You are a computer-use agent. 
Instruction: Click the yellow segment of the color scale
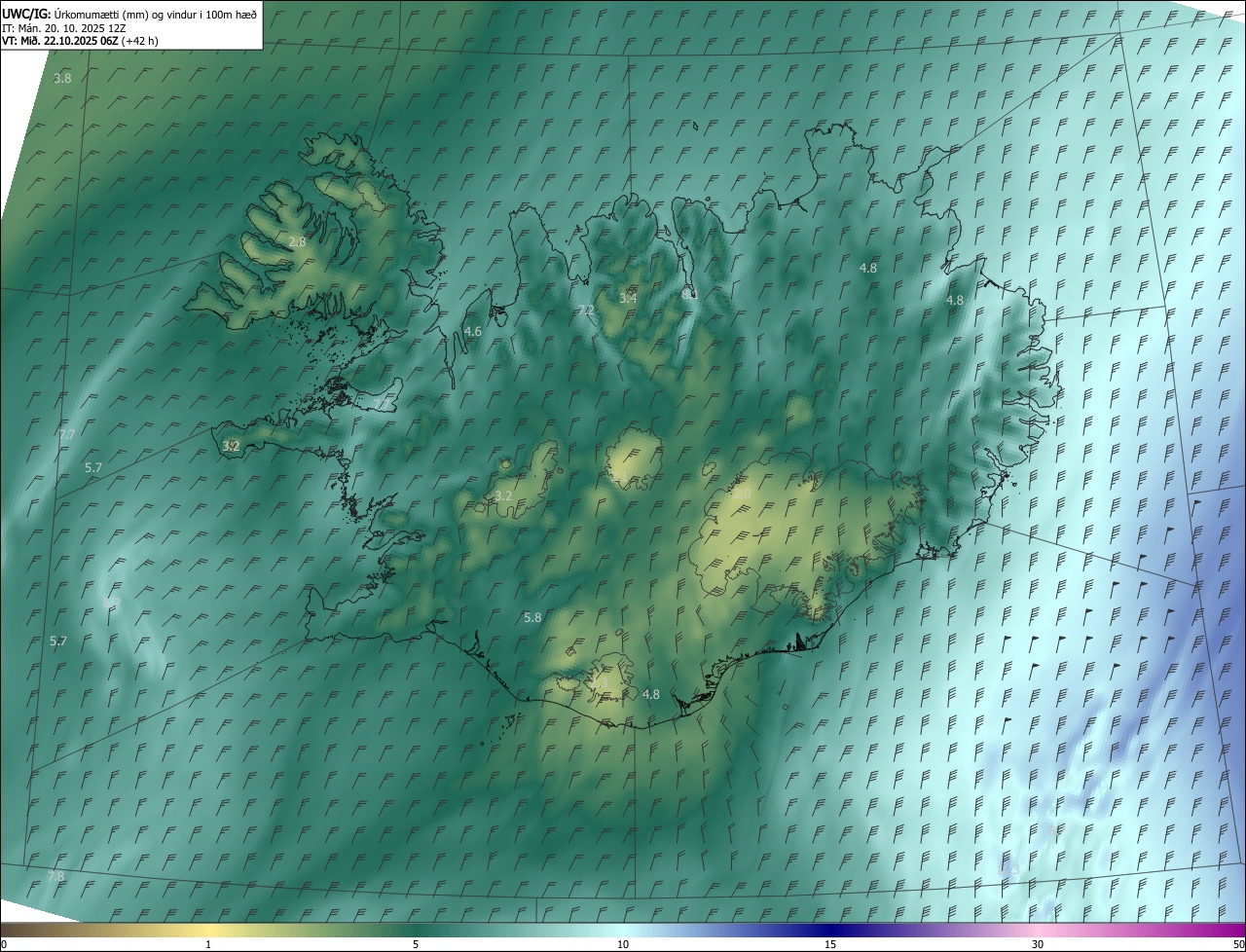pyautogui.click(x=208, y=931)
